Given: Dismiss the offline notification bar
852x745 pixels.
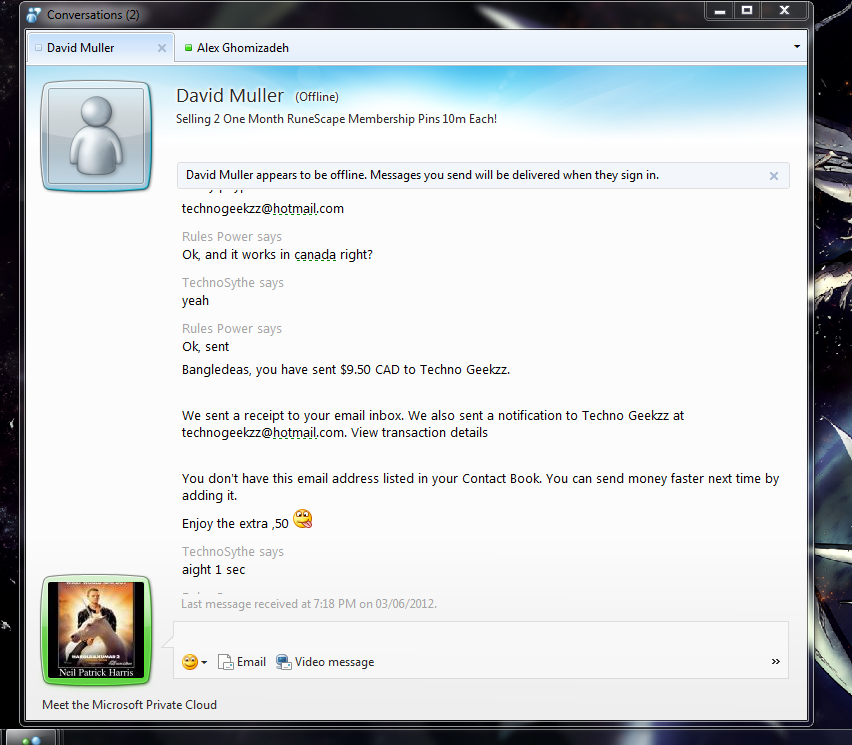Looking at the screenshot, I should coord(774,176).
